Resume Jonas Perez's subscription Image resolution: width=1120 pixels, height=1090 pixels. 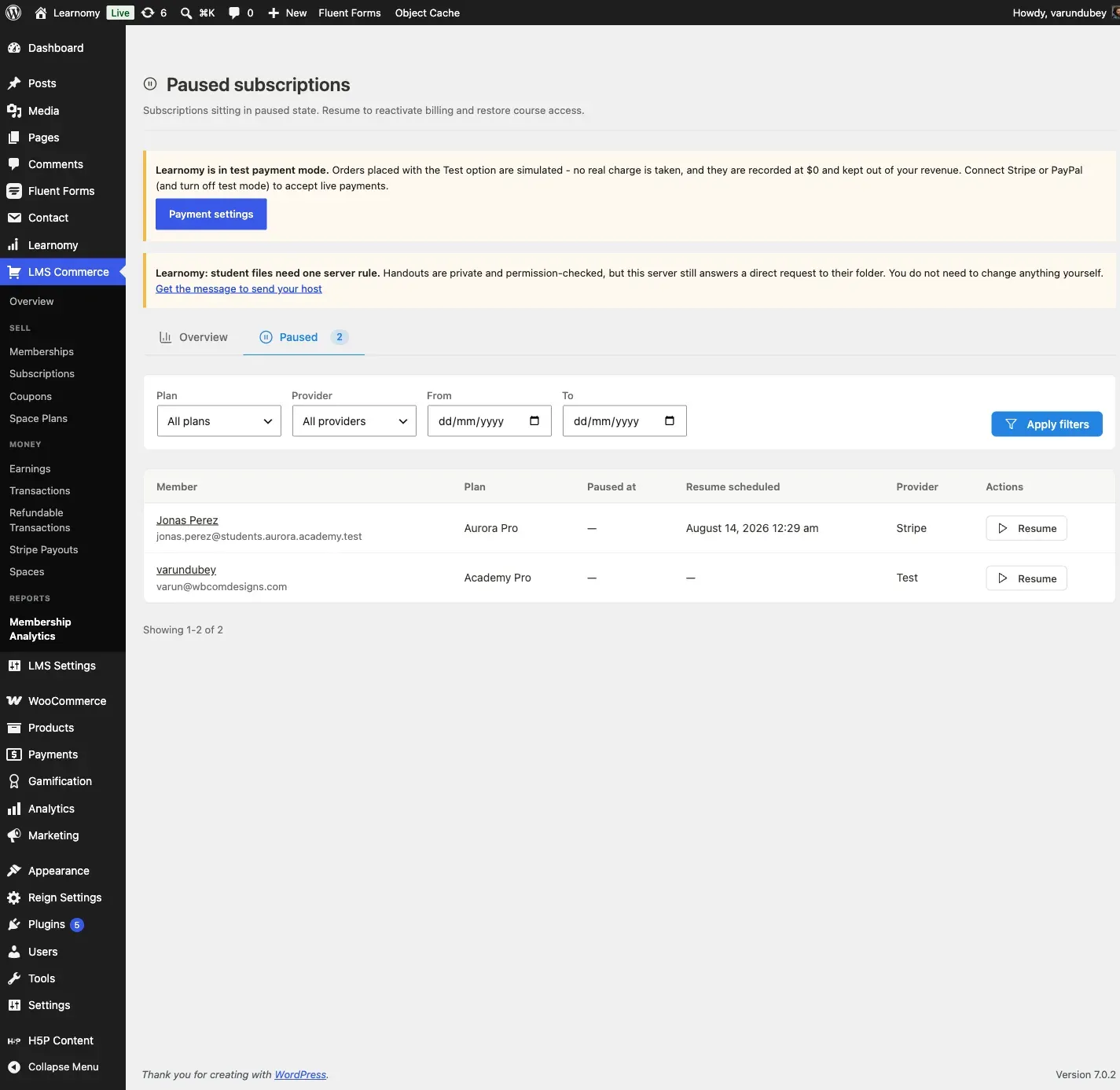(1026, 528)
